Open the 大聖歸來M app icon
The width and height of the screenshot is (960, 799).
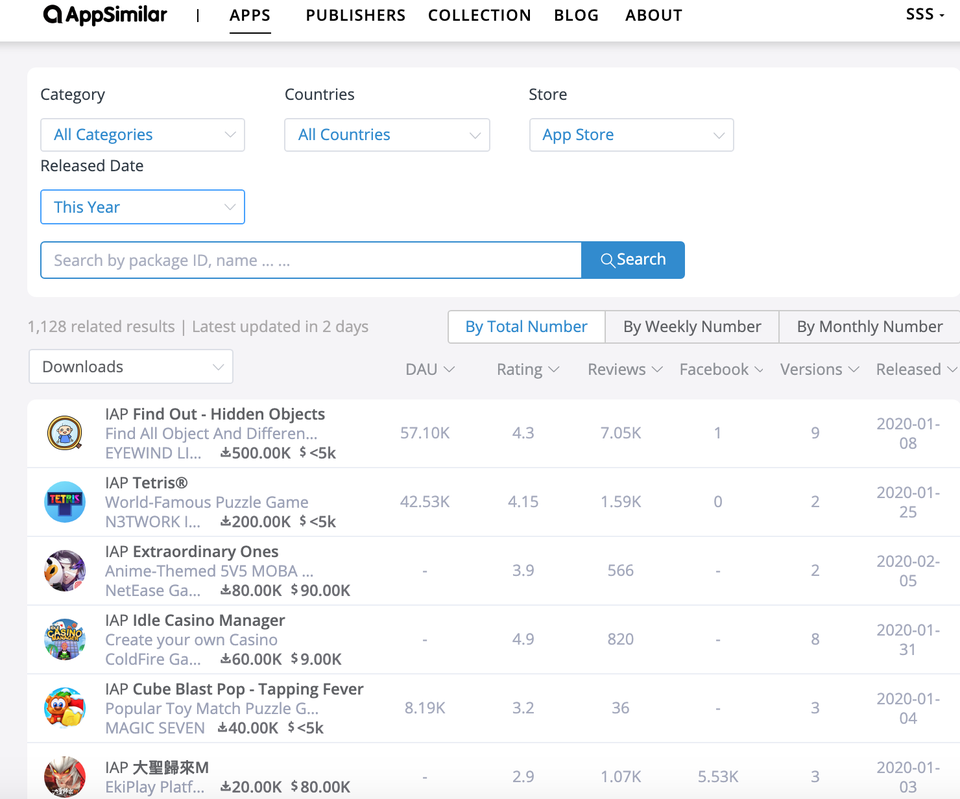pyautogui.click(x=65, y=776)
